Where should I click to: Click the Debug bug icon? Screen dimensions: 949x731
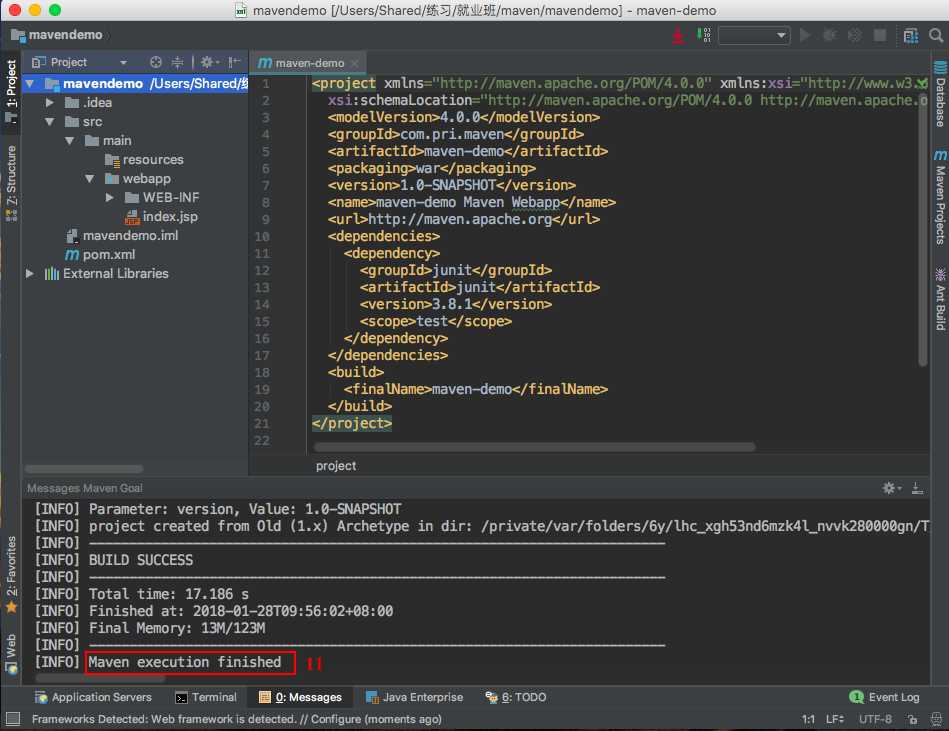tap(830, 35)
